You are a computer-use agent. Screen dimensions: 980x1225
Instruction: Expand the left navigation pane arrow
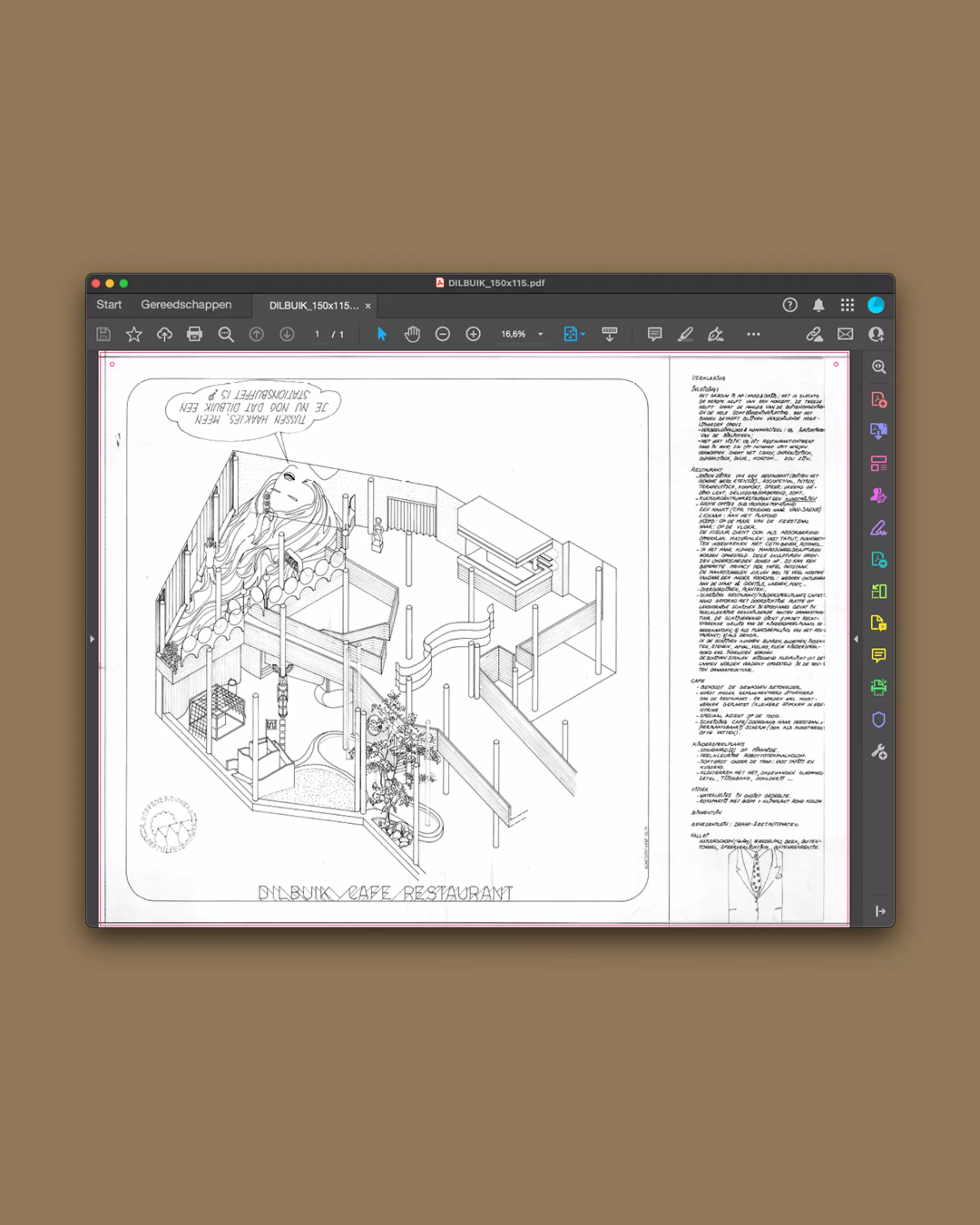tap(92, 639)
